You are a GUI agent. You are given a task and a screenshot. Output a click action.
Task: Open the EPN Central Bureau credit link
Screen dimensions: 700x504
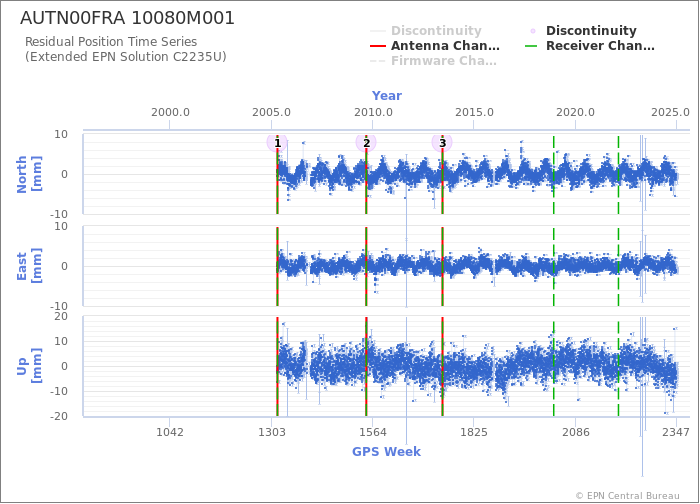[x=628, y=496]
